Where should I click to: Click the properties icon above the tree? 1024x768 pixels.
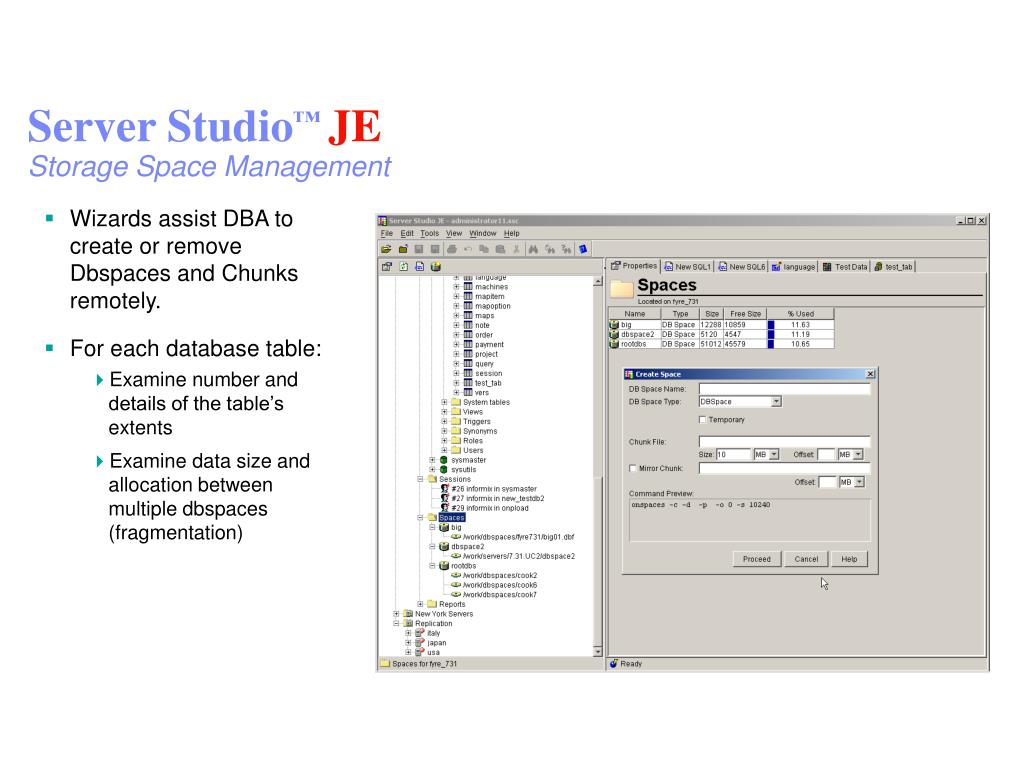pyautogui.click(x=387, y=266)
